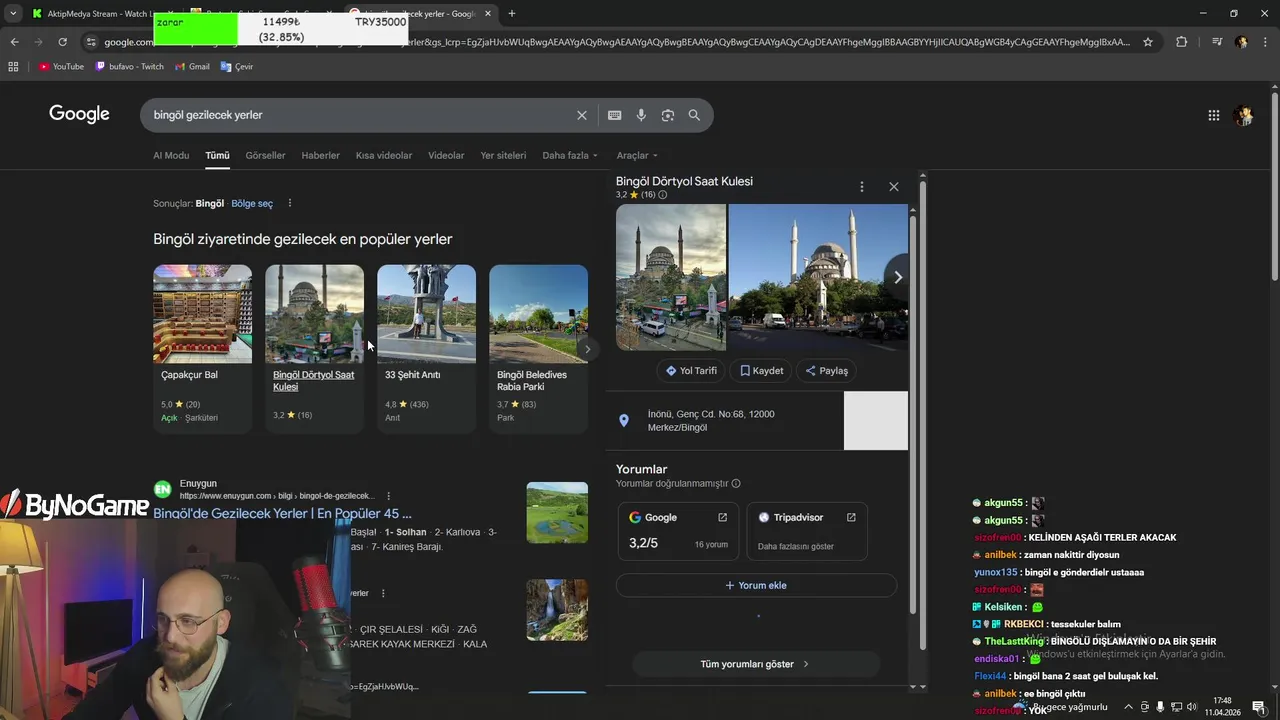Image resolution: width=1280 pixels, height=720 pixels.
Task: Click the Bingöl Dörtyol Saat Kulesi card title
Action: click(313, 381)
